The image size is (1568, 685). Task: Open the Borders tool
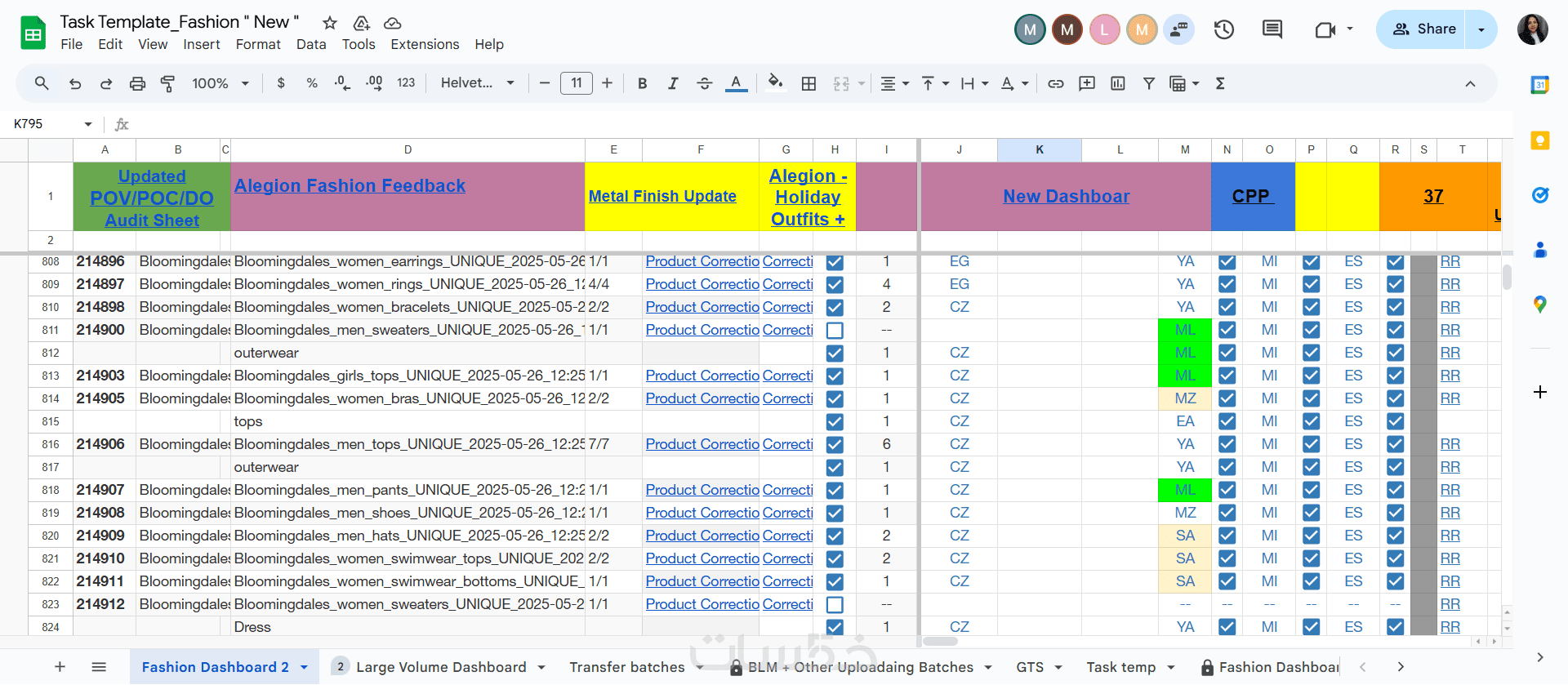coord(808,83)
